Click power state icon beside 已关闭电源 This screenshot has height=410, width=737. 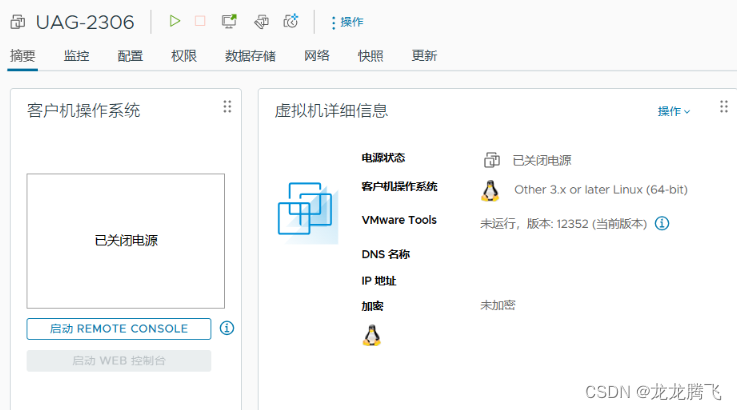tap(492, 160)
